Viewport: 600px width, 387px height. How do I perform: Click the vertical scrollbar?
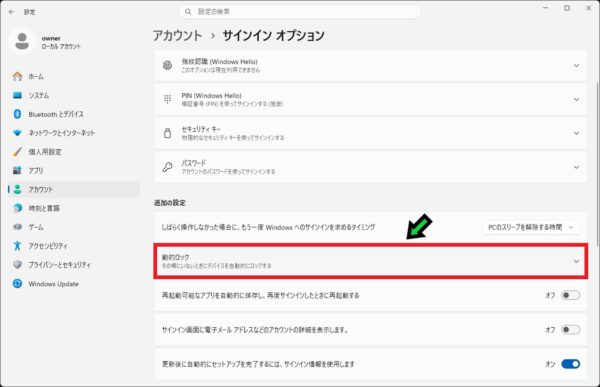[597, 165]
